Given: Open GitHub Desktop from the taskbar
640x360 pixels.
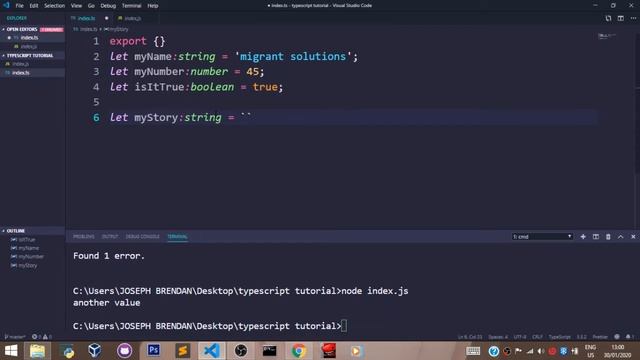Looking at the screenshot, I should (x=124, y=351).
